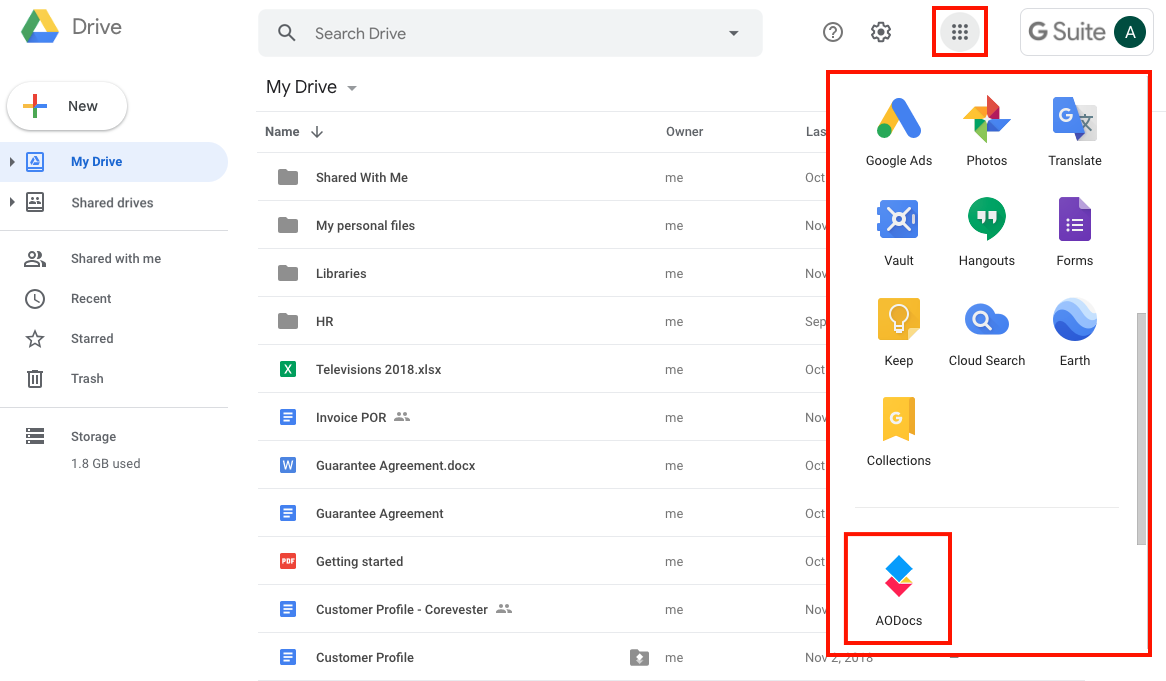Screen dimensions: 1166x681
Task: Expand the Shared drives tree item
Action: [x=12, y=202]
